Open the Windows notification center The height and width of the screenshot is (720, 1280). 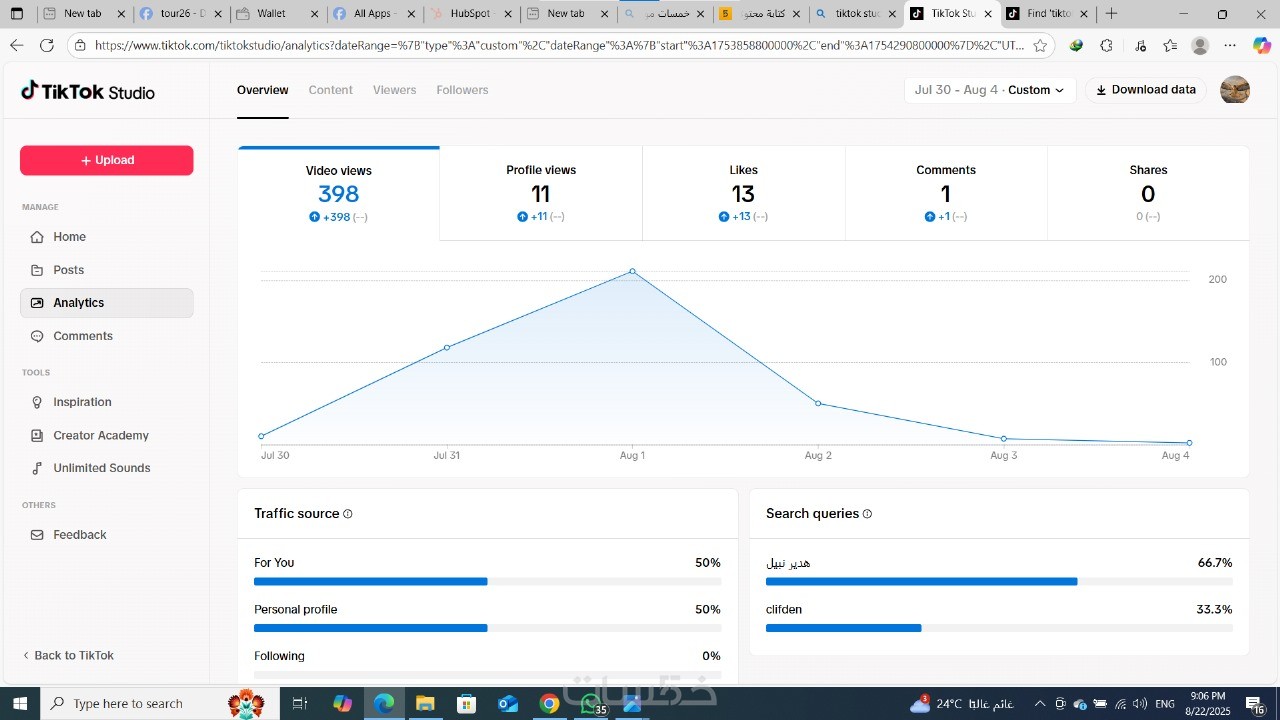coord(1256,704)
